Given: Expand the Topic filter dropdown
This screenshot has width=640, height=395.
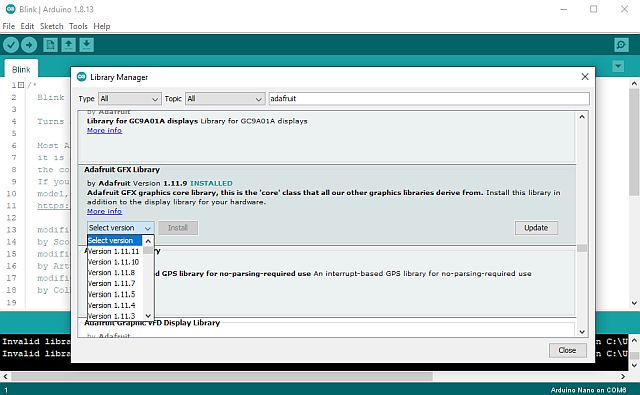Looking at the screenshot, I should [225, 99].
